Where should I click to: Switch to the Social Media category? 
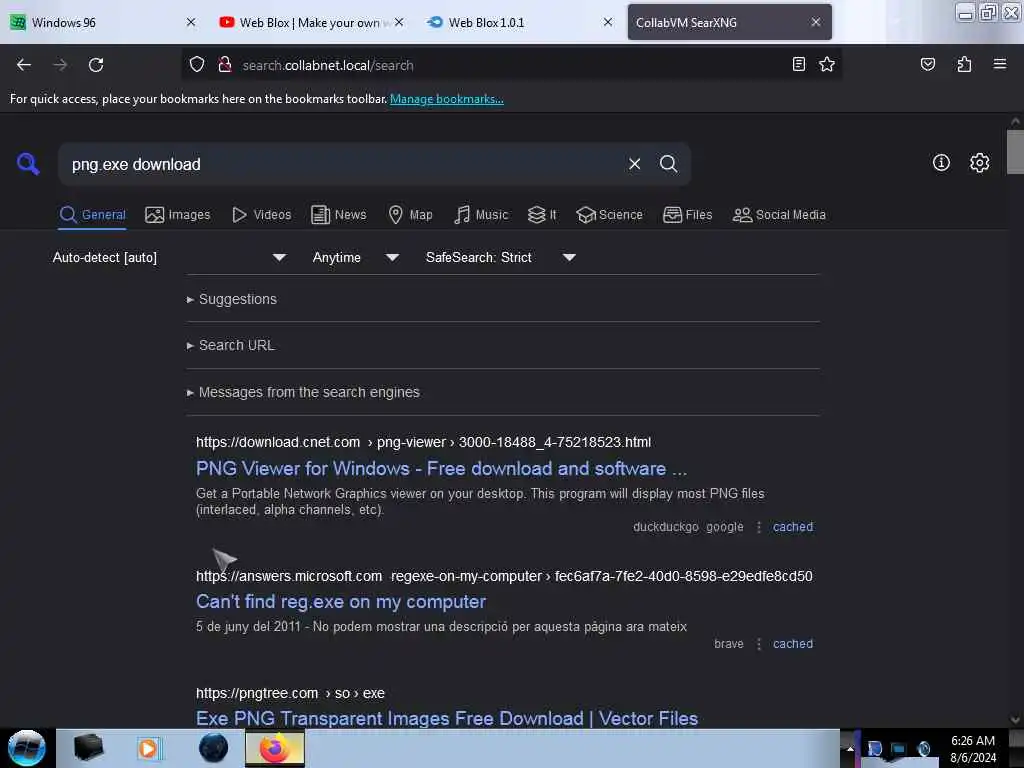coord(778,215)
